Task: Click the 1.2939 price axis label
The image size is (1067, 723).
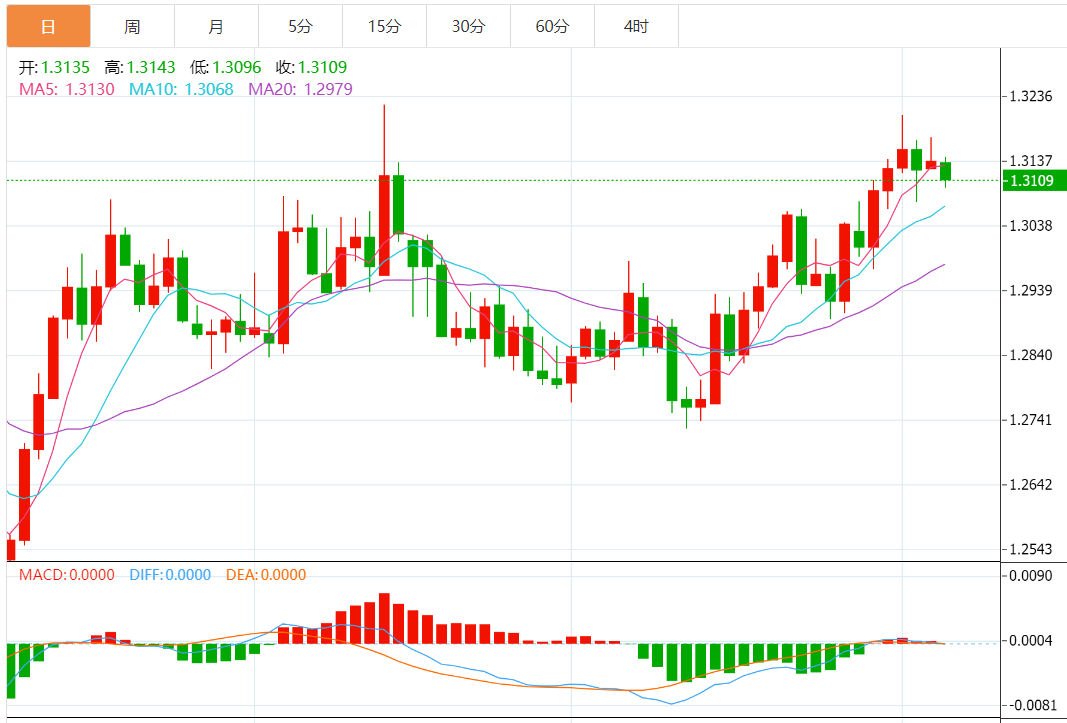Action: (1031, 291)
